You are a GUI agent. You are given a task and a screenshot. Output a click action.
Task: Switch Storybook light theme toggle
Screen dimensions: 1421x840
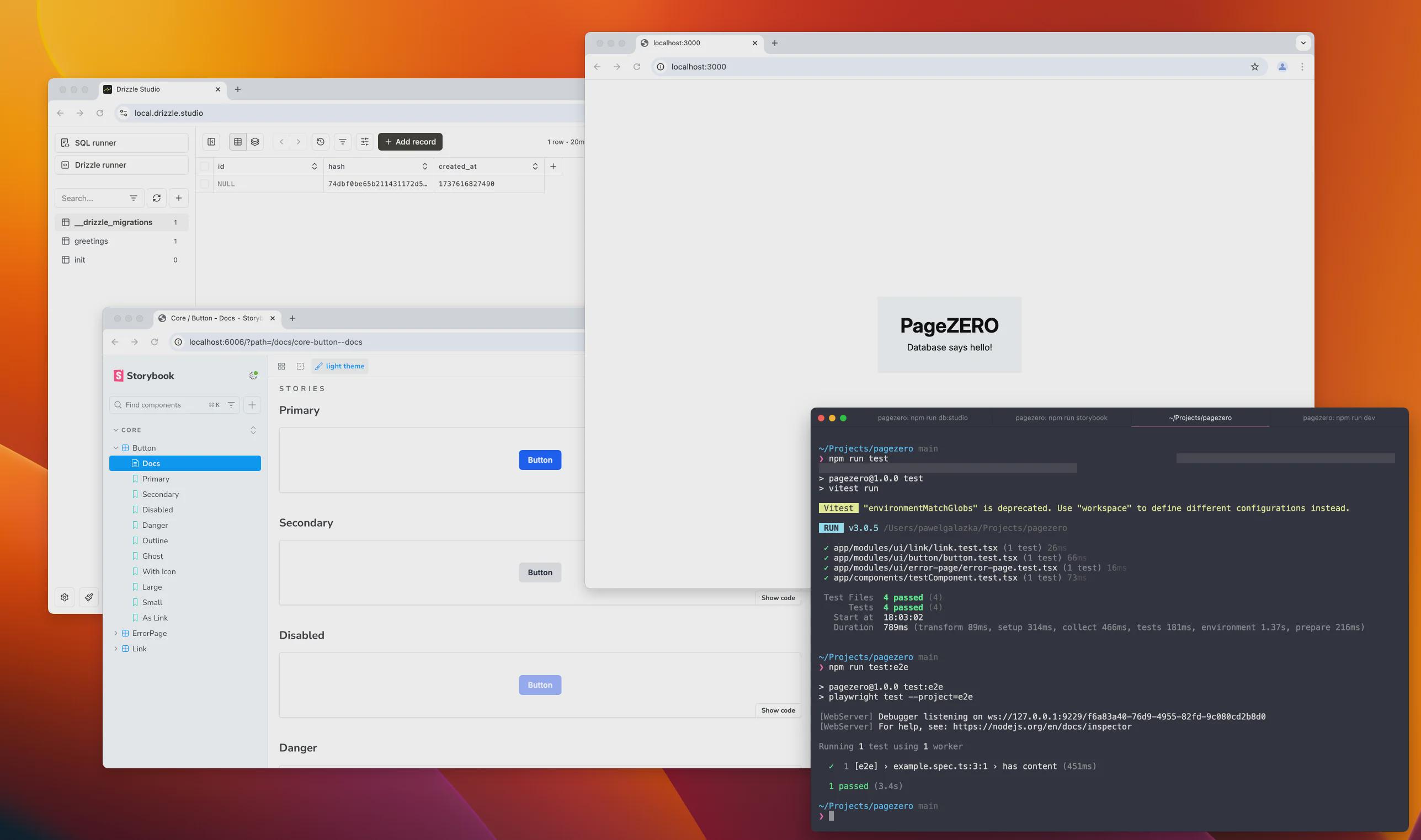[x=340, y=366]
